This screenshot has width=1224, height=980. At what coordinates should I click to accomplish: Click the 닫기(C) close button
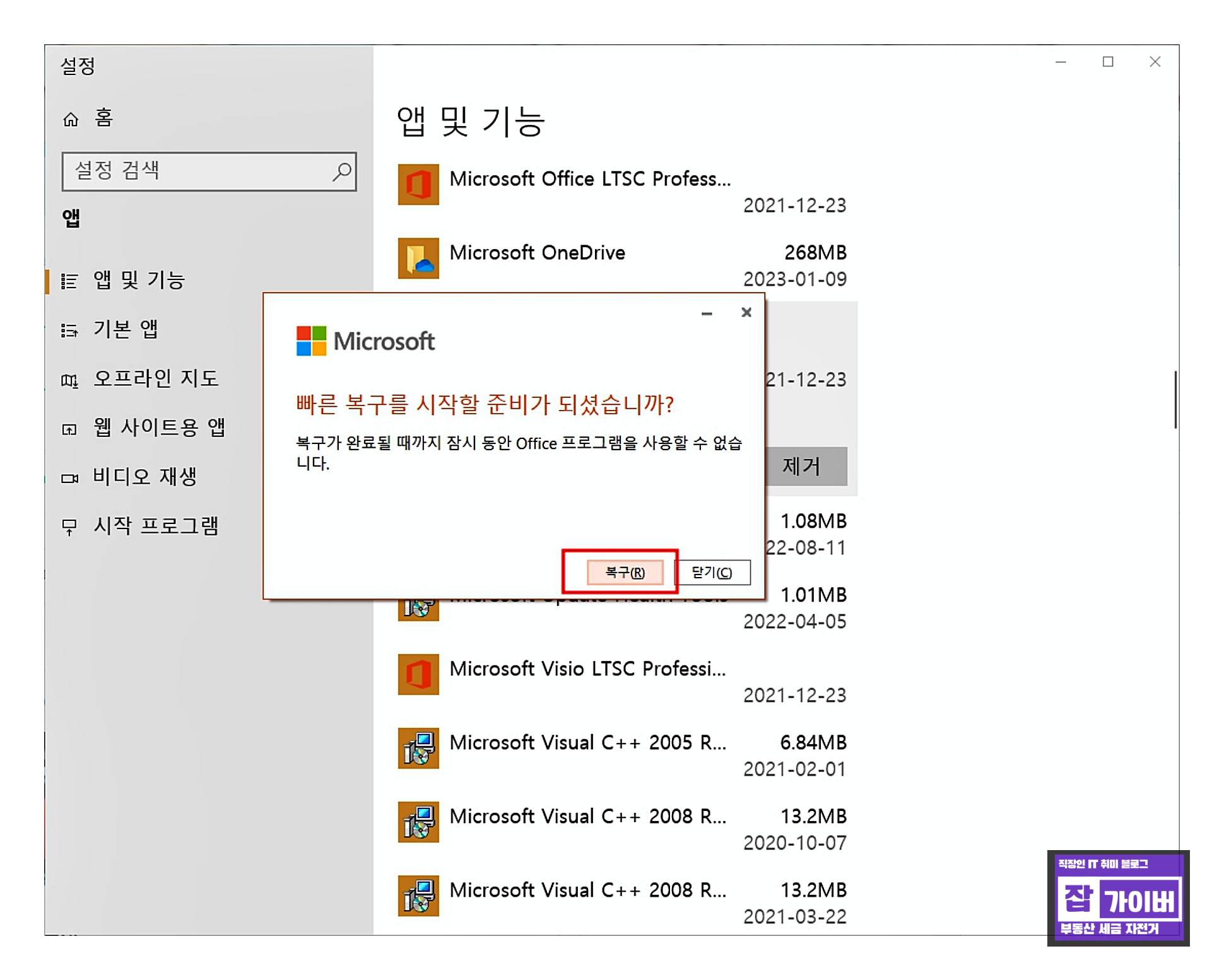tap(712, 572)
